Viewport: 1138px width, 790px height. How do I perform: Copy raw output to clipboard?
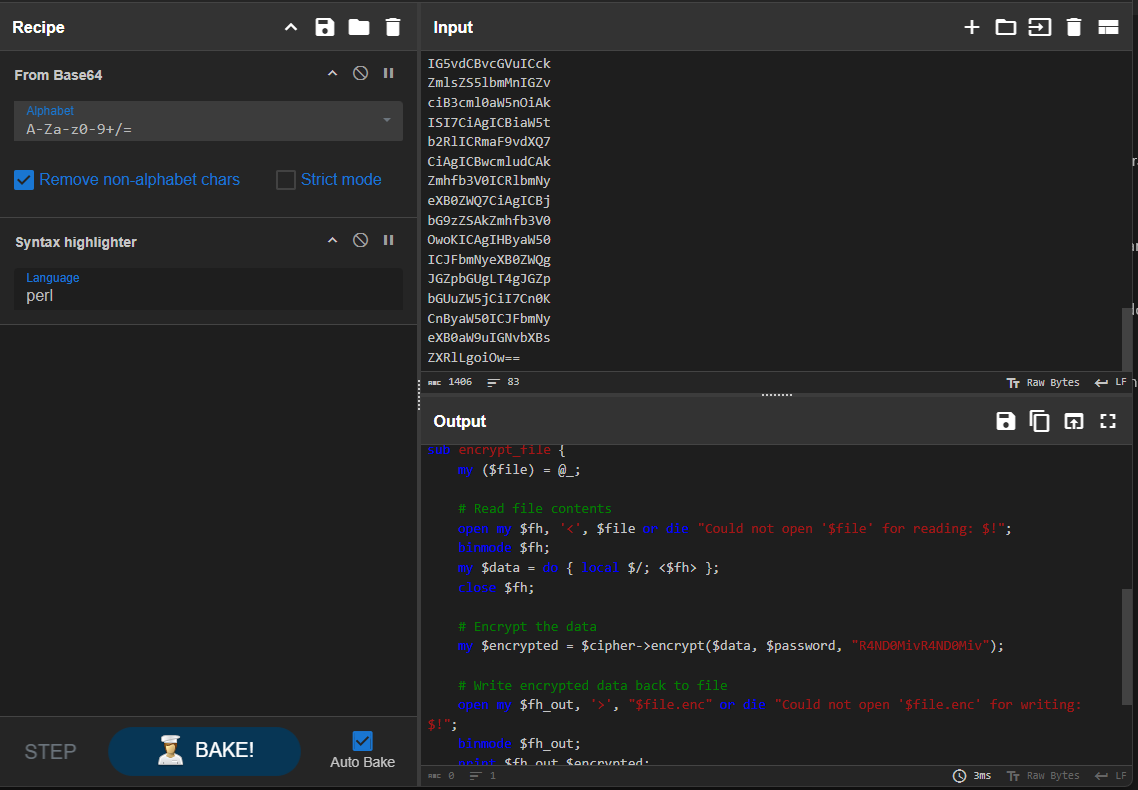pos(1040,421)
